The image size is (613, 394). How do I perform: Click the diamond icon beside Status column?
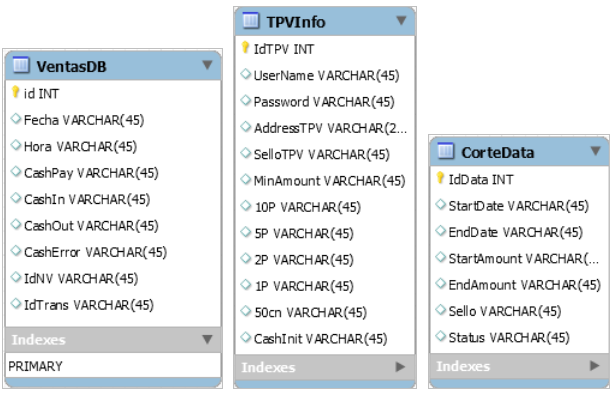441,336
